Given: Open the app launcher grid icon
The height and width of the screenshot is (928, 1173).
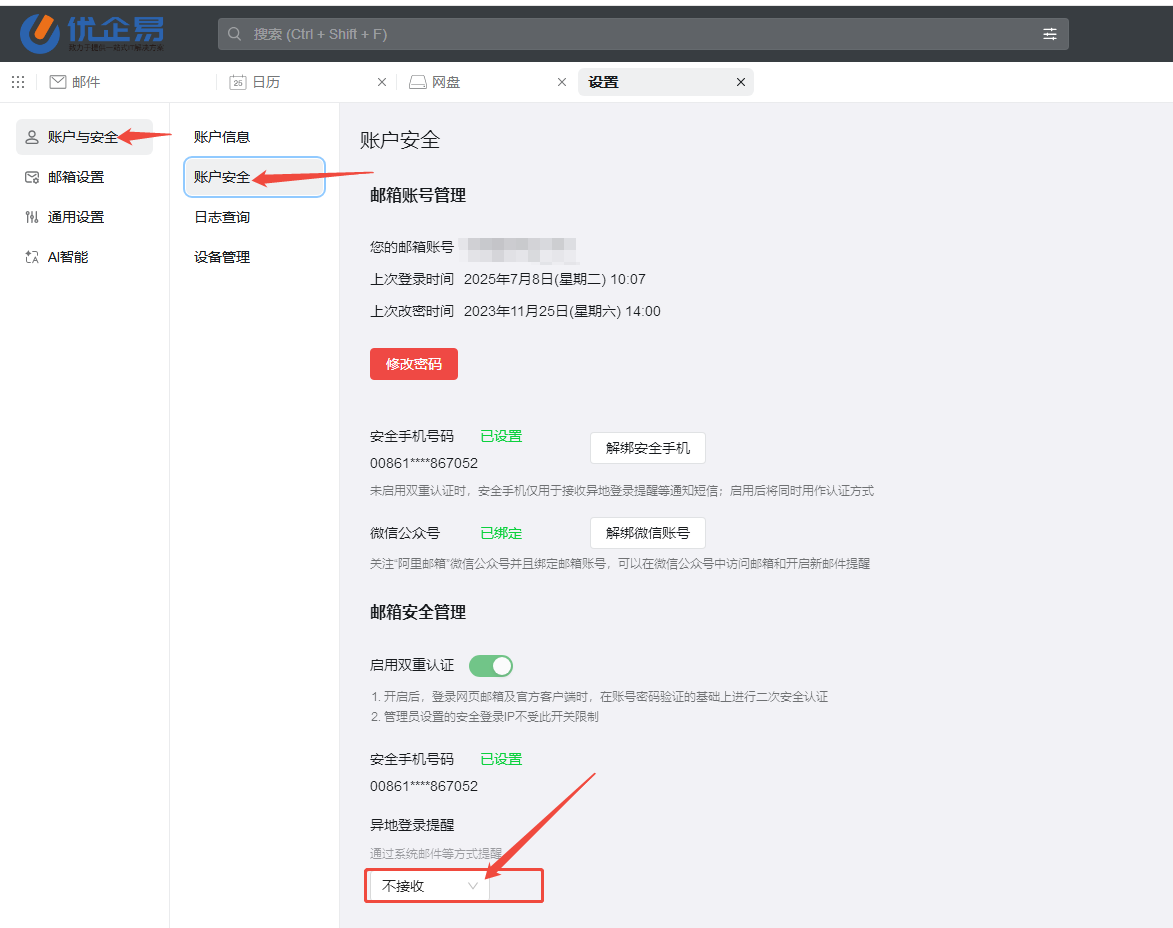Looking at the screenshot, I should tap(17, 81).
